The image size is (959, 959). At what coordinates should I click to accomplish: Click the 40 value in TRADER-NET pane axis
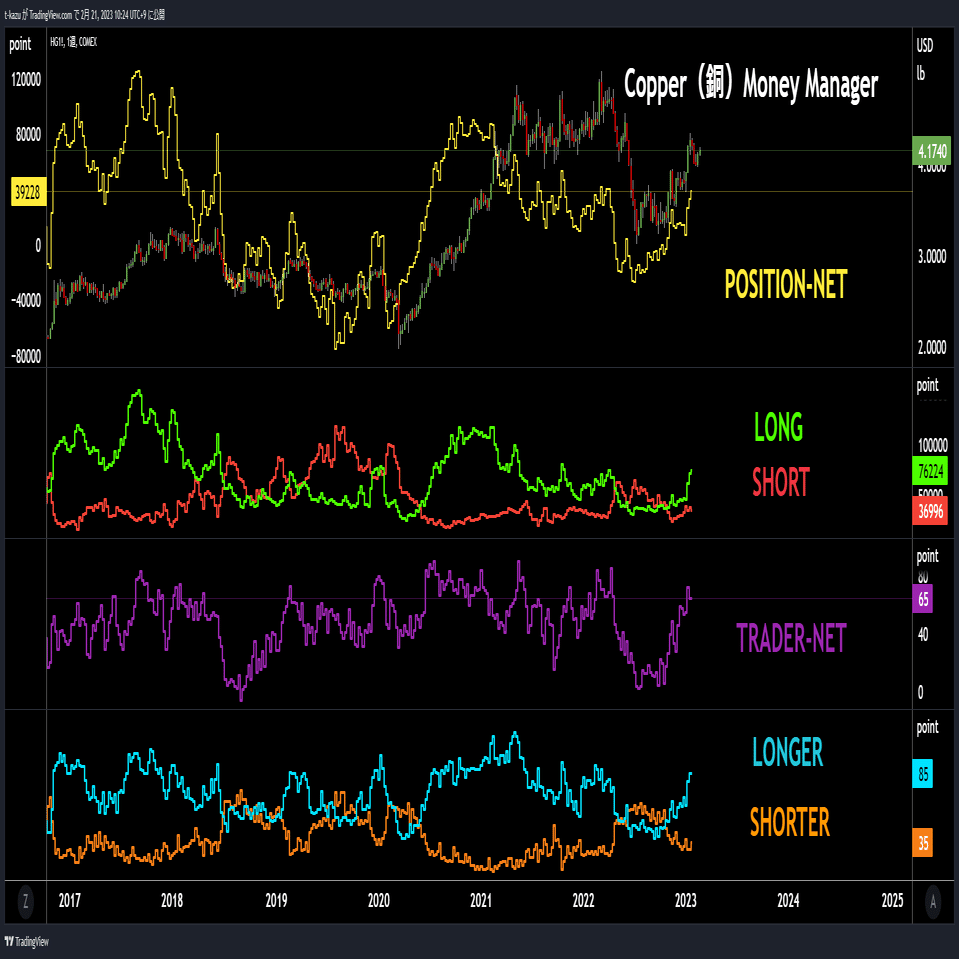923,635
